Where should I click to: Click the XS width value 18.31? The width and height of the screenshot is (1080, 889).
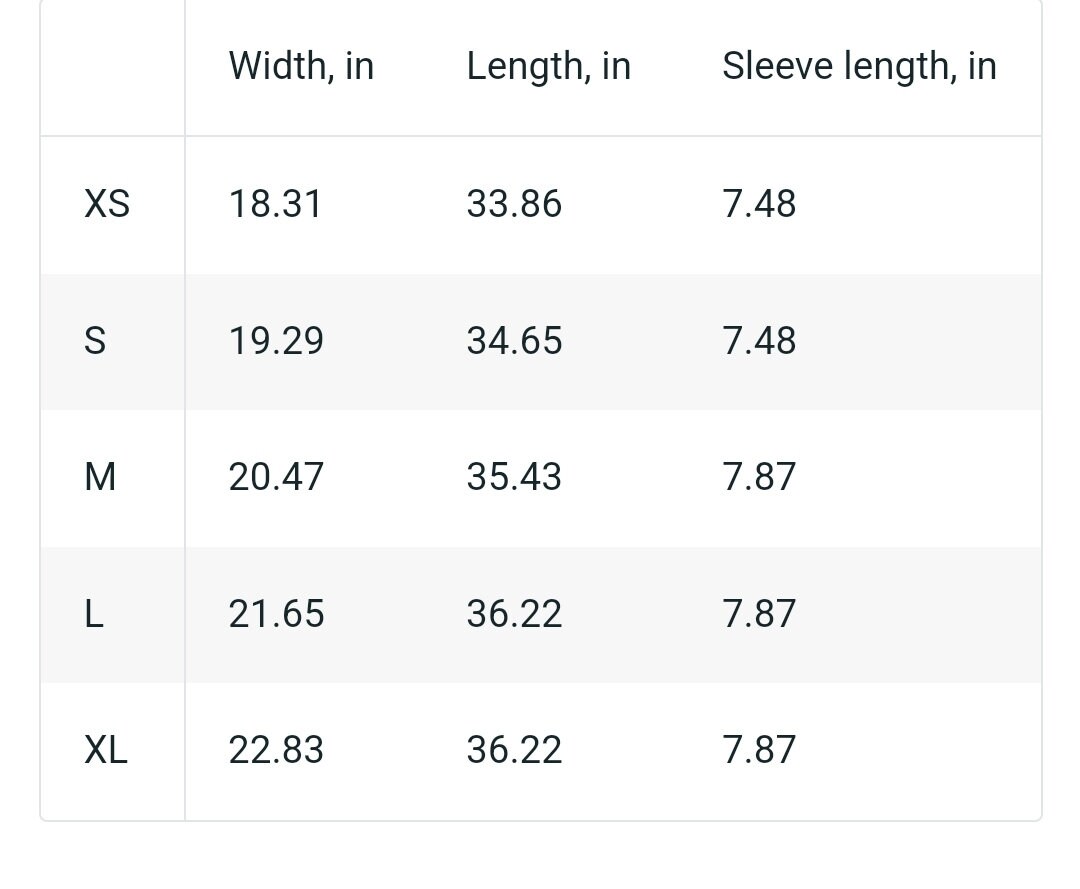(276, 204)
